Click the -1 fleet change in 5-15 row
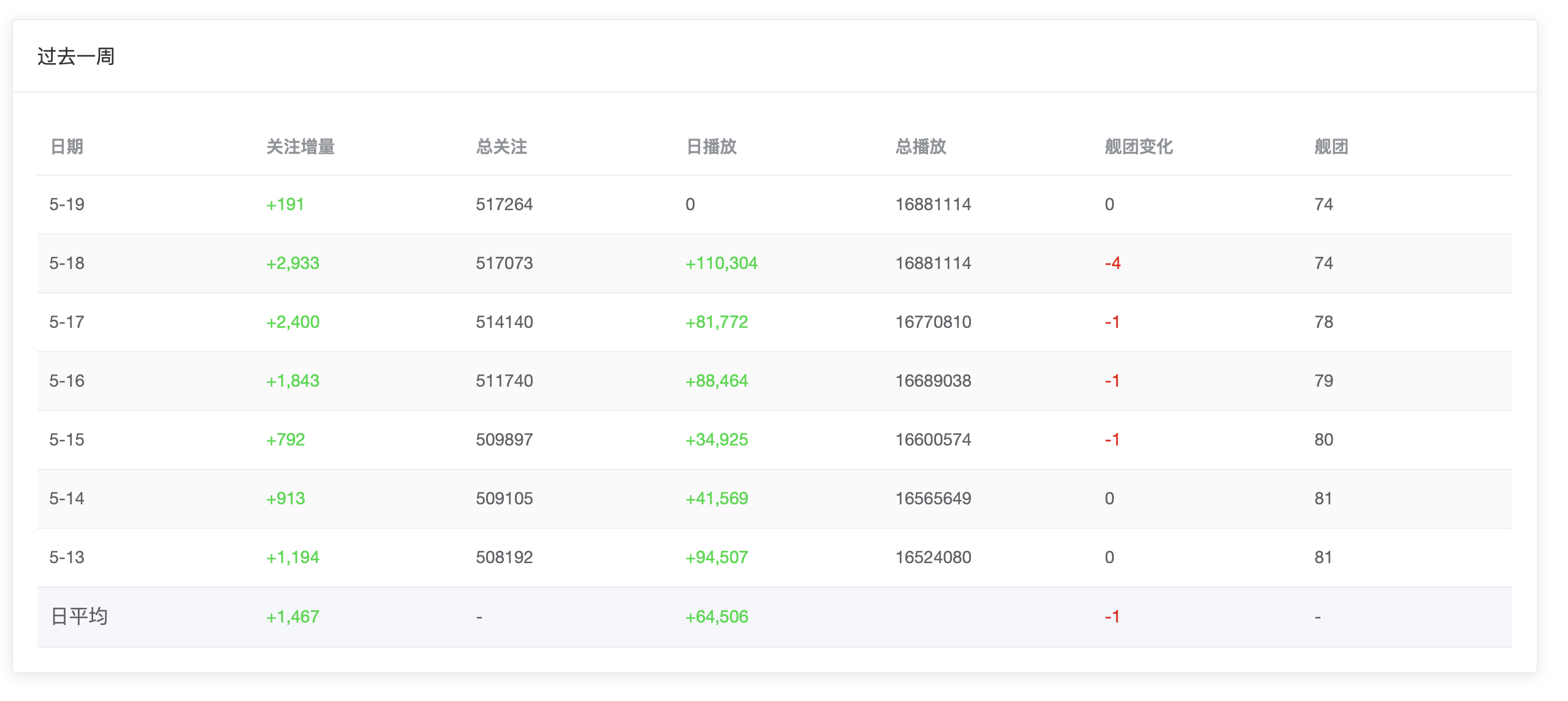 (1112, 439)
